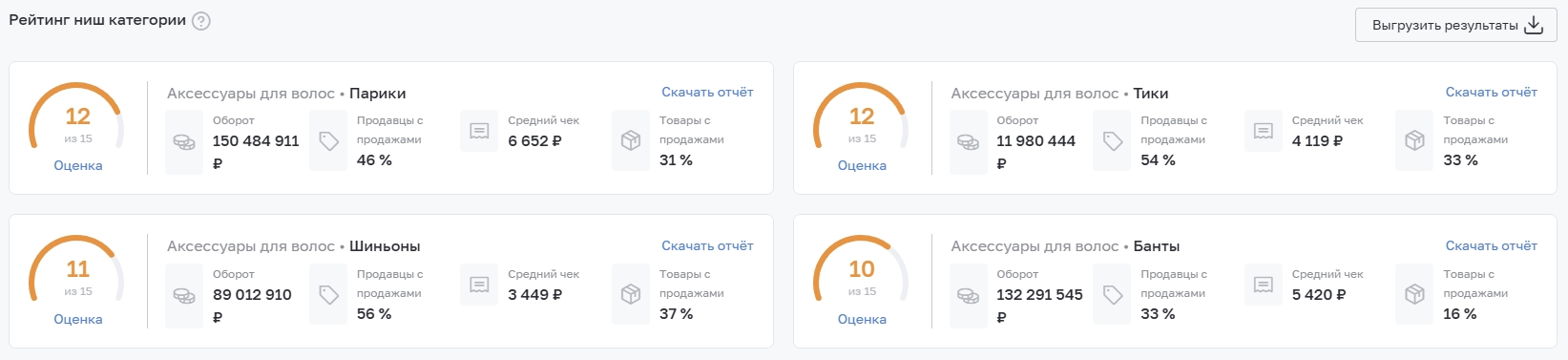Click Скачать отчёт in the Банты card
Screen dimensions: 1568x360
coord(1491,245)
